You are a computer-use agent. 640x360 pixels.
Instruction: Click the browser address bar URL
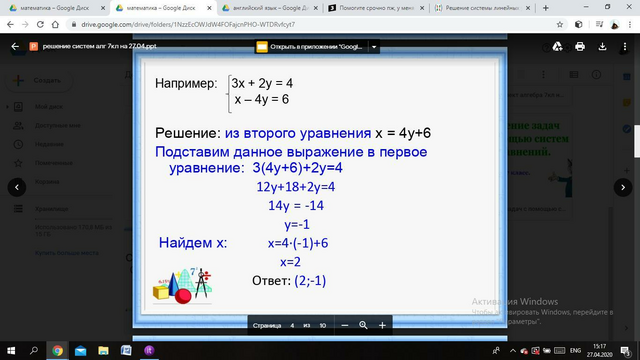point(188,24)
